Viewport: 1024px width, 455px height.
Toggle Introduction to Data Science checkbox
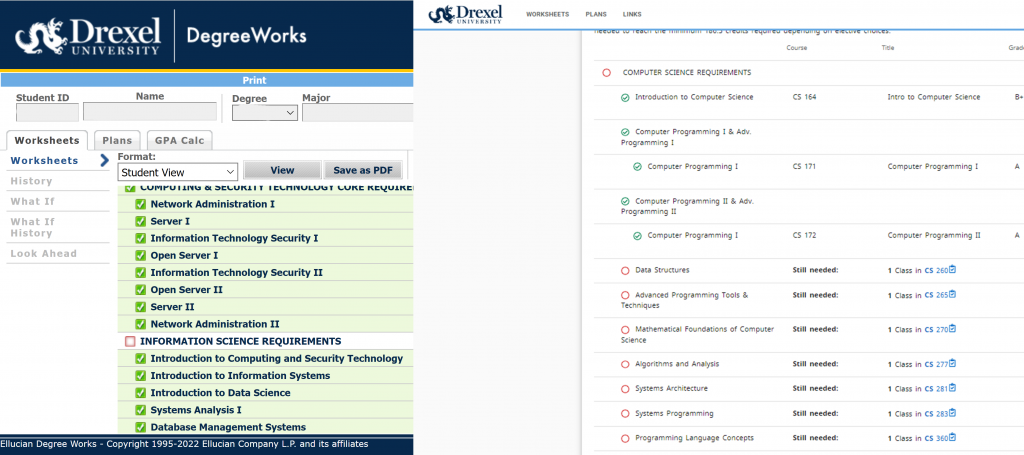(140, 392)
